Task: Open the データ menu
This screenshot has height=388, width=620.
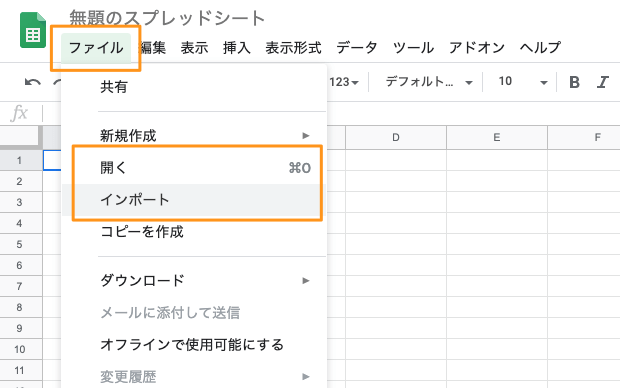Action: click(x=357, y=48)
